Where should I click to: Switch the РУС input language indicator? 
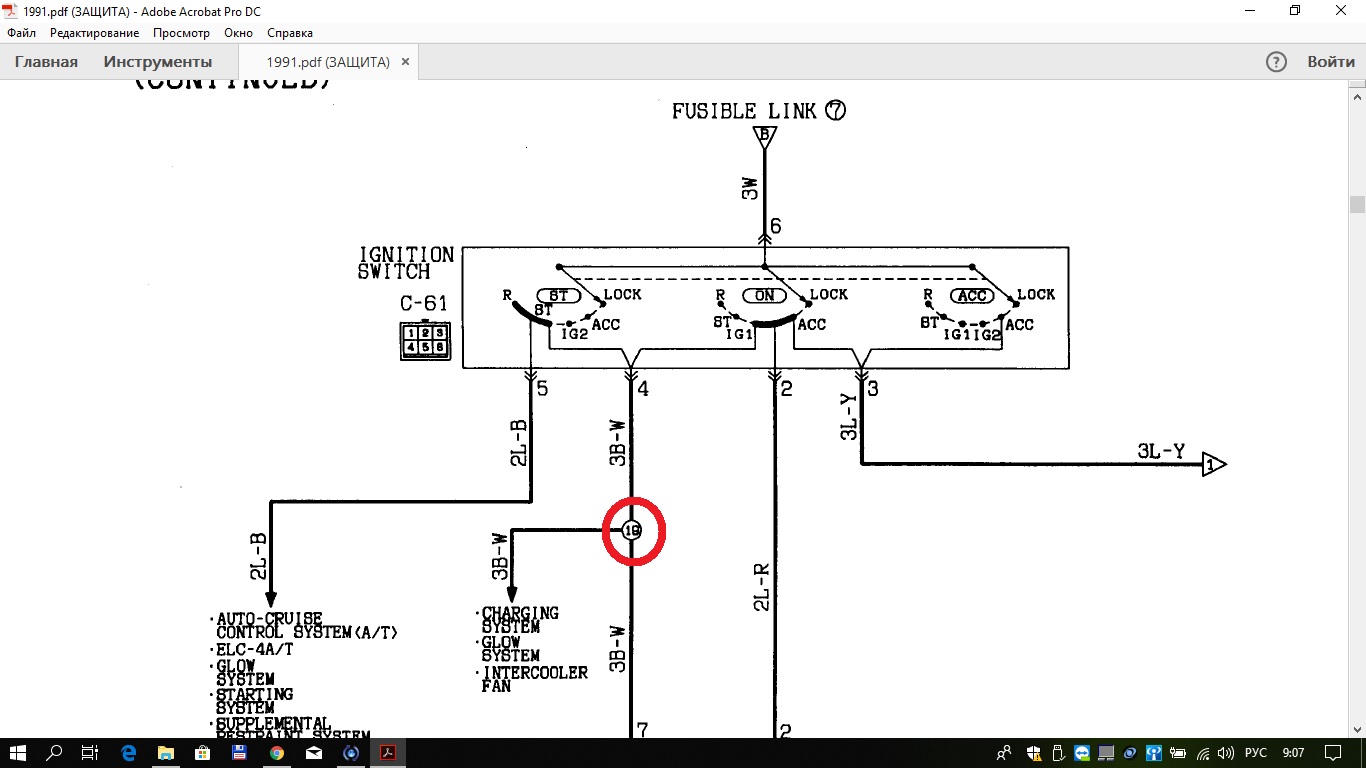tap(1256, 753)
